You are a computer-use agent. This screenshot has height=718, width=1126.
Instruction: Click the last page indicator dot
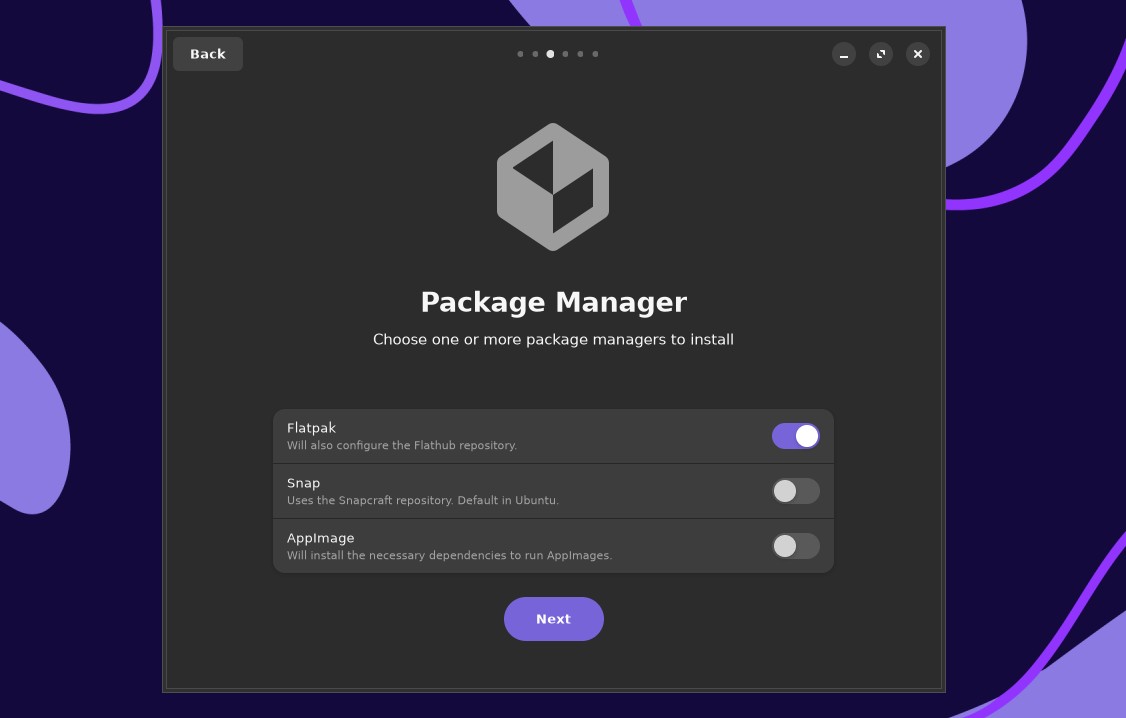tap(595, 54)
